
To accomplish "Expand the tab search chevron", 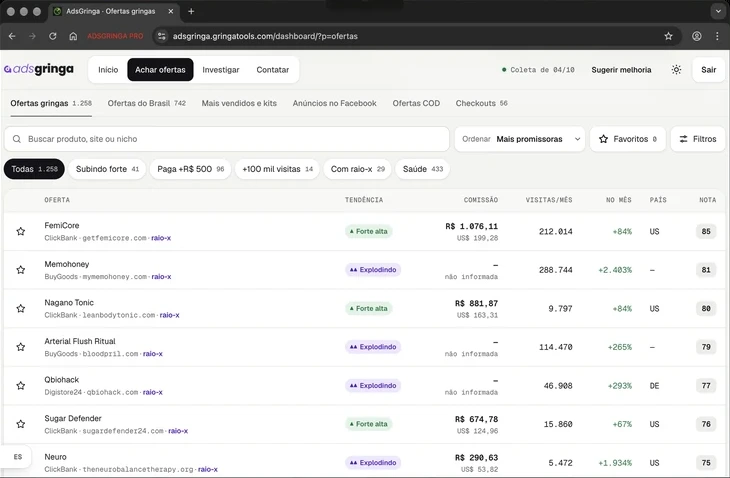I will click(718, 11).
